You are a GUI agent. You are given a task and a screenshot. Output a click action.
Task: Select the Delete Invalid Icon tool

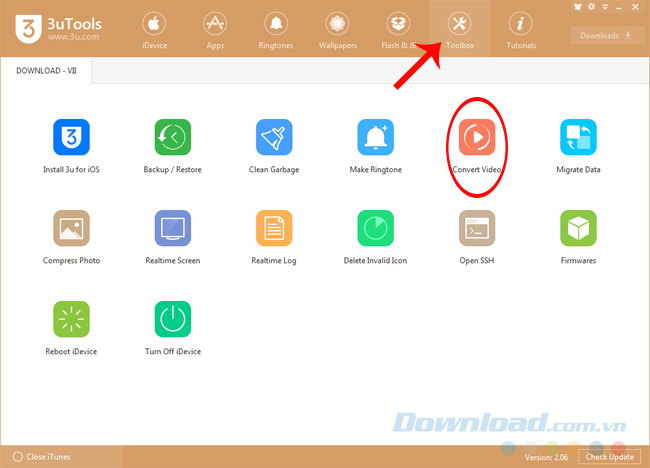point(375,228)
